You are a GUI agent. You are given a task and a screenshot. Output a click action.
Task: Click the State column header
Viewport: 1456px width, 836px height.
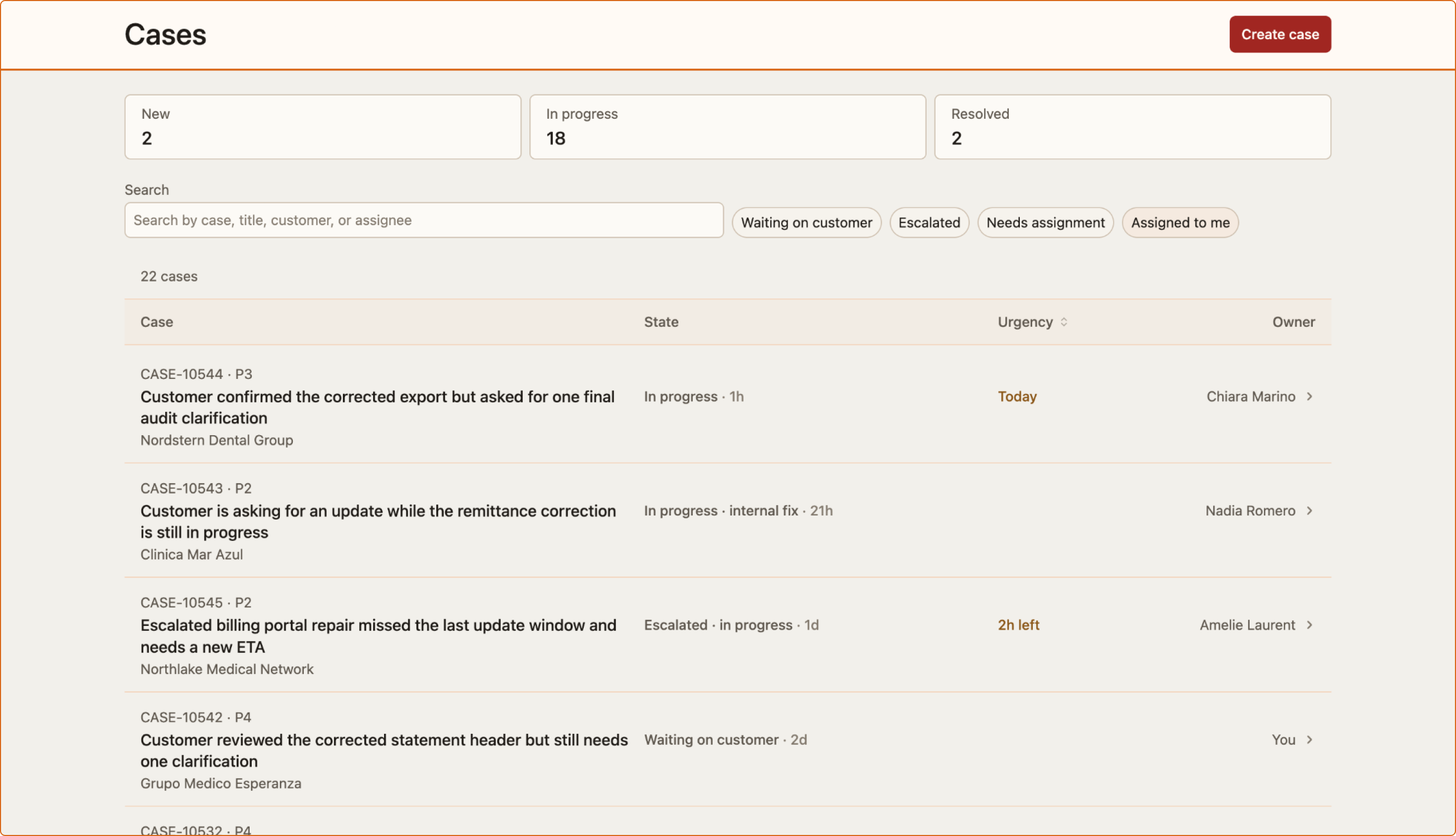click(661, 322)
